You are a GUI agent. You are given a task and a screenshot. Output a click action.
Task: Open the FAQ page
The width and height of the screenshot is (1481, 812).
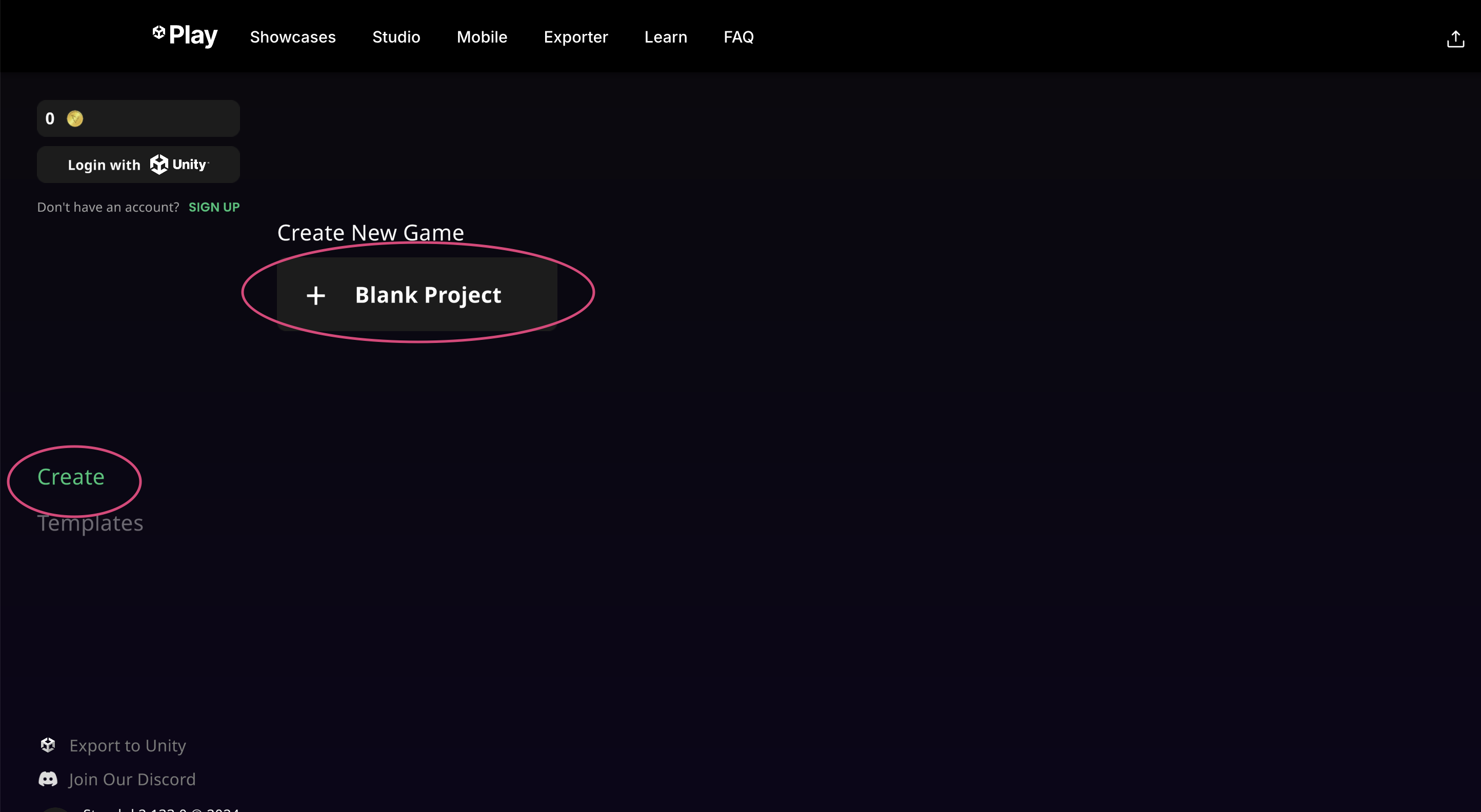click(x=738, y=37)
